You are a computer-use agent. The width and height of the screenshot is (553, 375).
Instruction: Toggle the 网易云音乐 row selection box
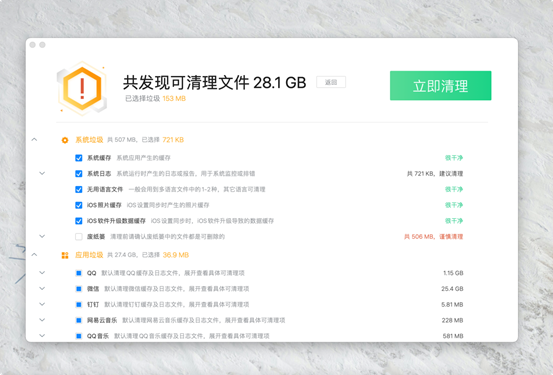coord(79,320)
